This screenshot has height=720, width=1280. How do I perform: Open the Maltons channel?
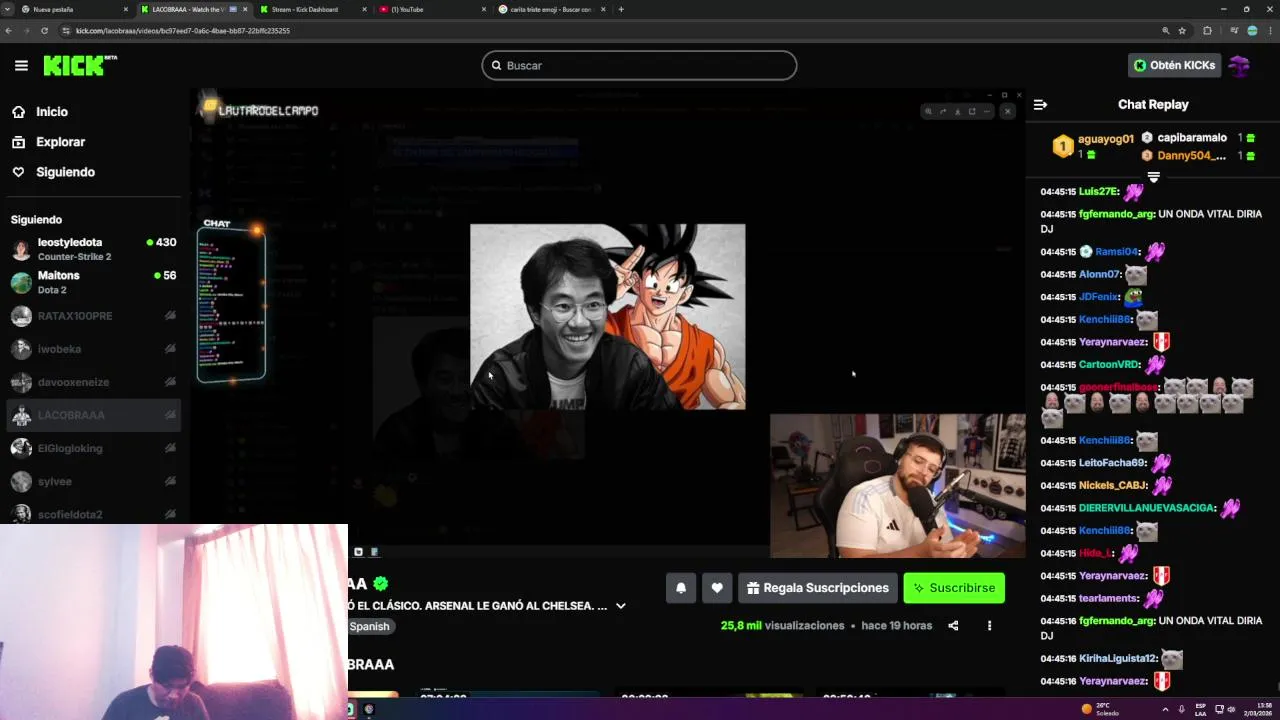coord(93,282)
